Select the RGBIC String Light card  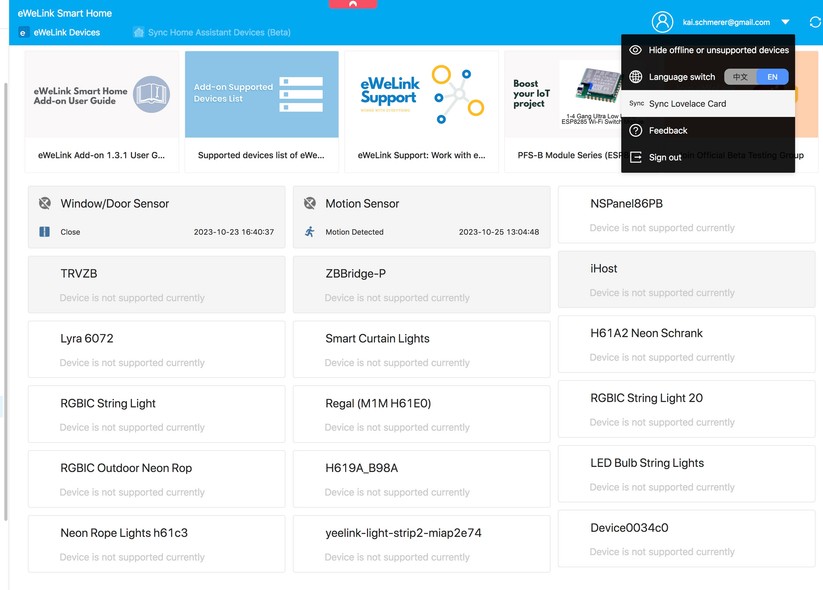click(156, 414)
